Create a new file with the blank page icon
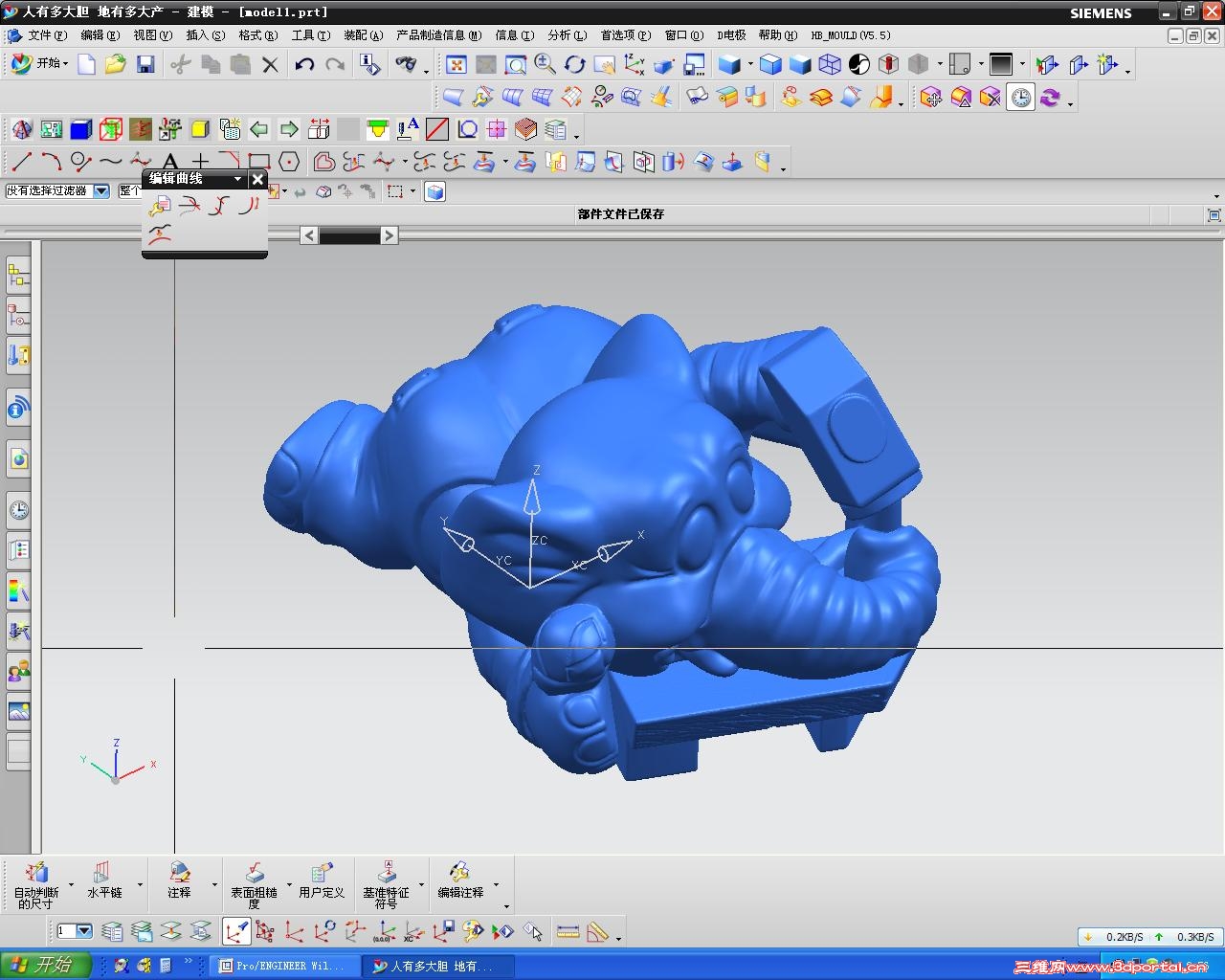This screenshot has width=1225, height=980. tap(86, 64)
